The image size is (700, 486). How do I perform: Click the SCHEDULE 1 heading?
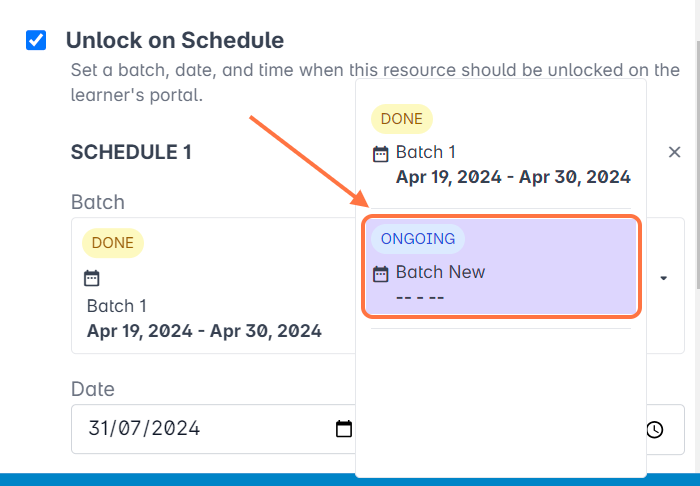click(130, 152)
